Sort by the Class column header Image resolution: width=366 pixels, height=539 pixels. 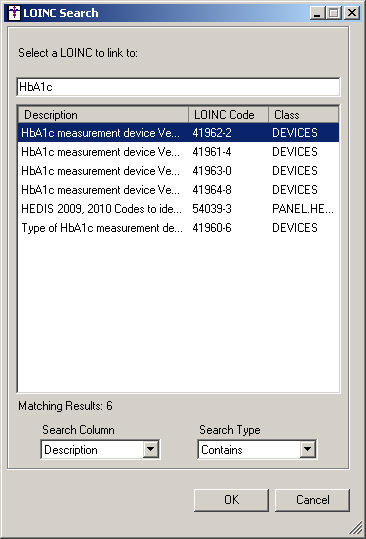tap(303, 114)
